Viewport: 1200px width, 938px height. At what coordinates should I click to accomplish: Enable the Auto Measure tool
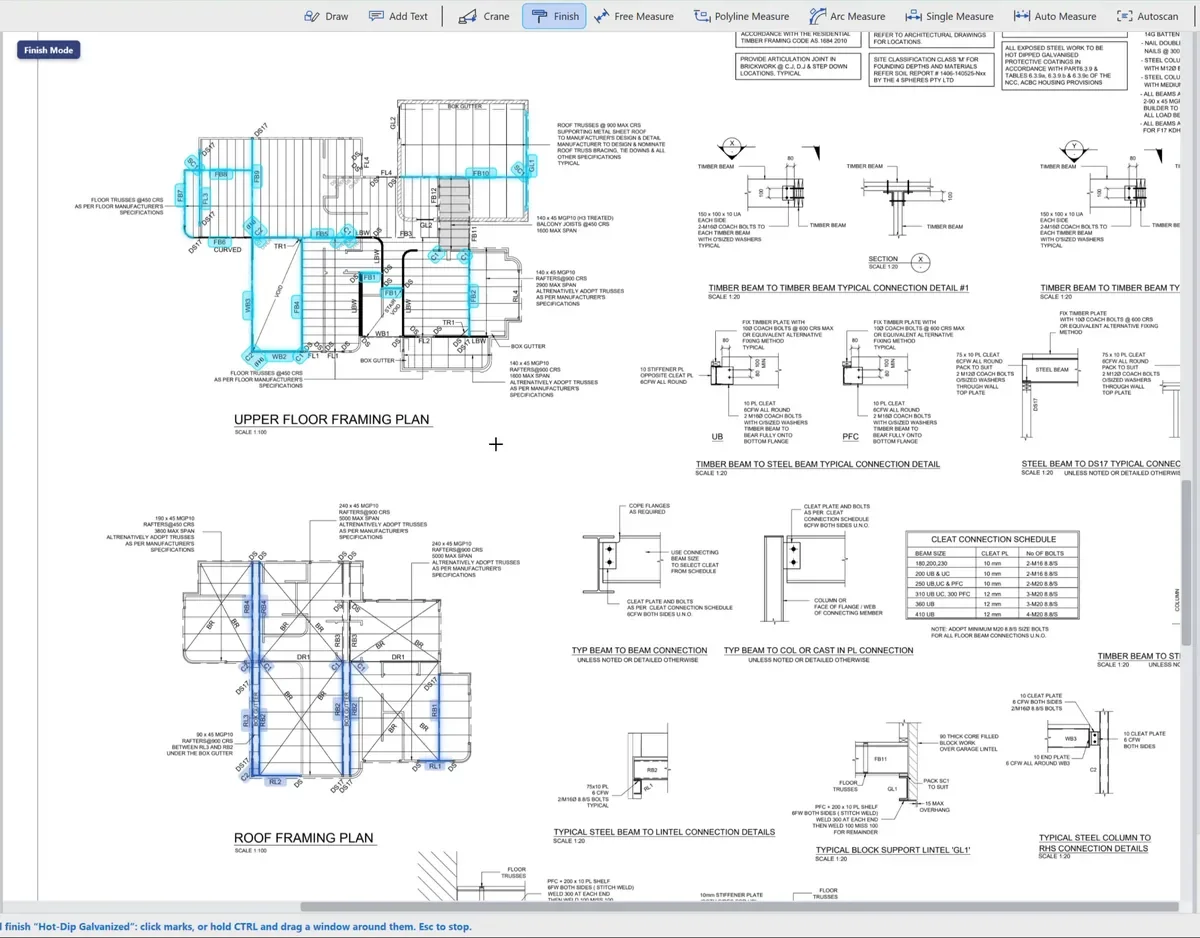click(x=1055, y=16)
